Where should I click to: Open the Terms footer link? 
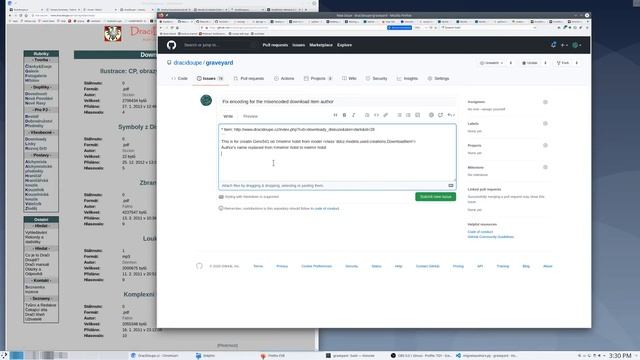point(258,266)
